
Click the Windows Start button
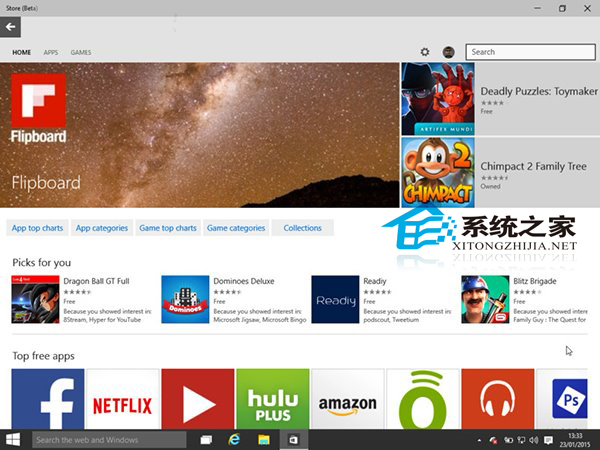pos(14,440)
